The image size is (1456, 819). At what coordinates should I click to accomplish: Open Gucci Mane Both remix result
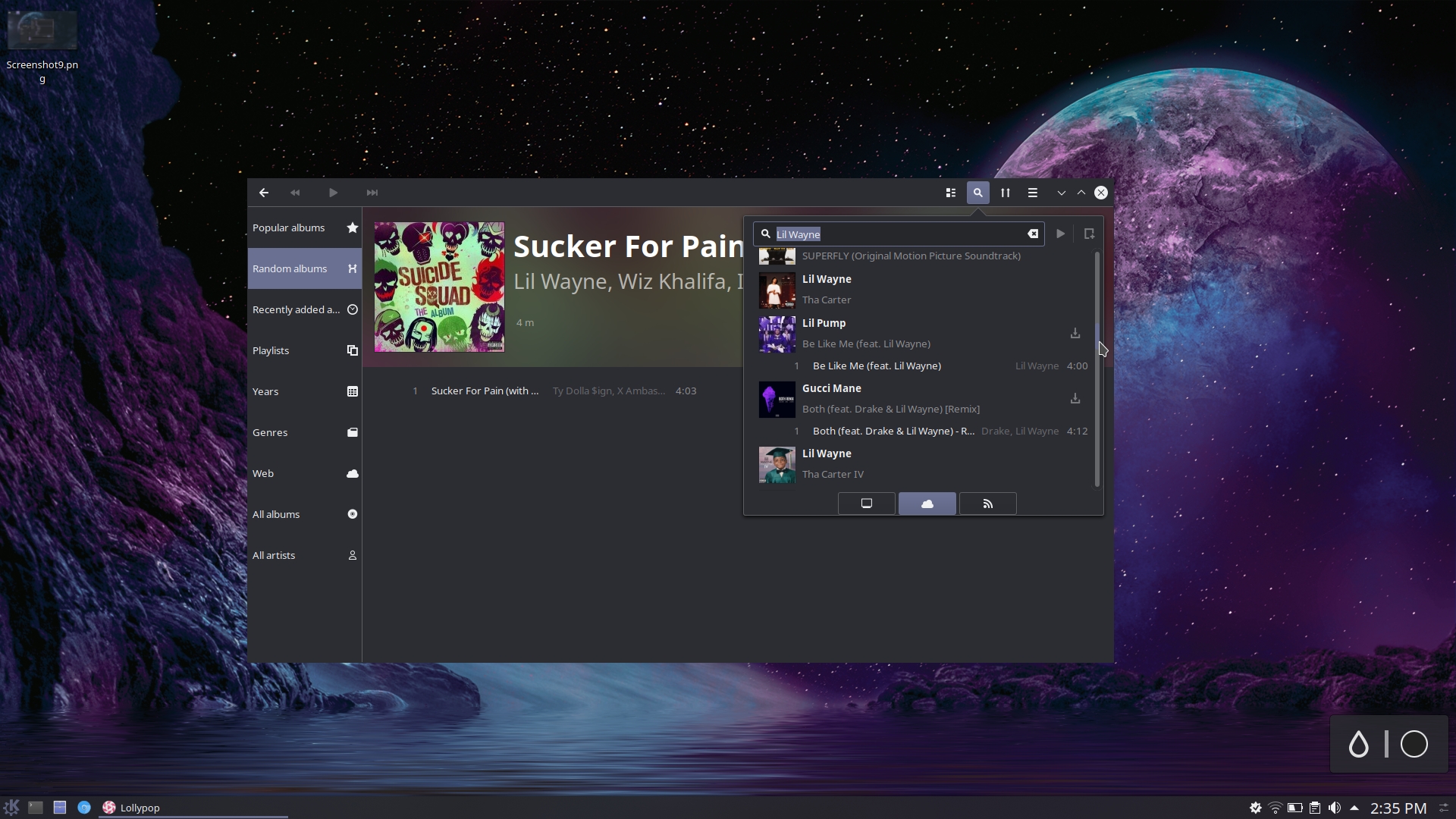[924, 399]
